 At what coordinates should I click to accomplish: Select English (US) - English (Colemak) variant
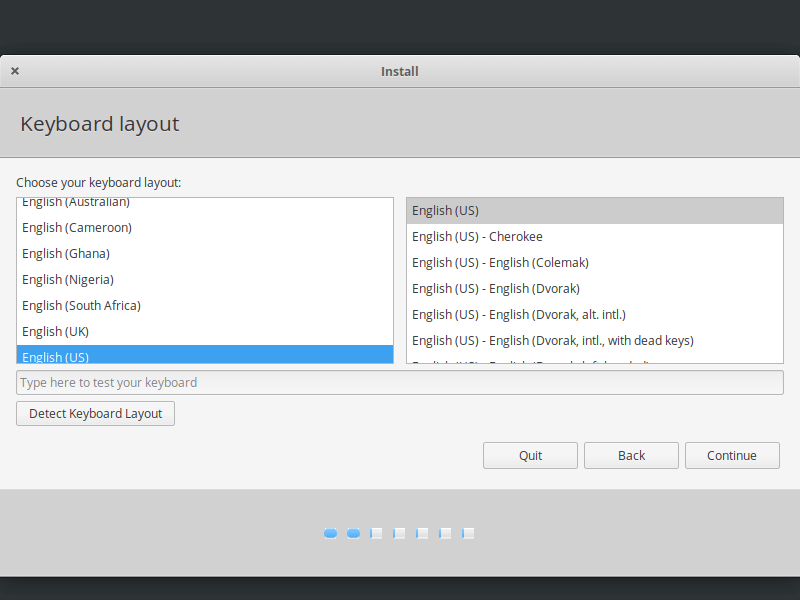coord(500,263)
